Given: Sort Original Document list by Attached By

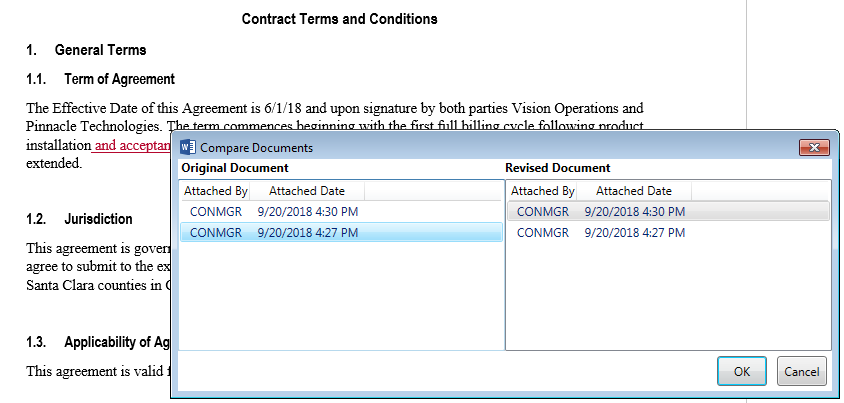Looking at the screenshot, I should (215, 191).
